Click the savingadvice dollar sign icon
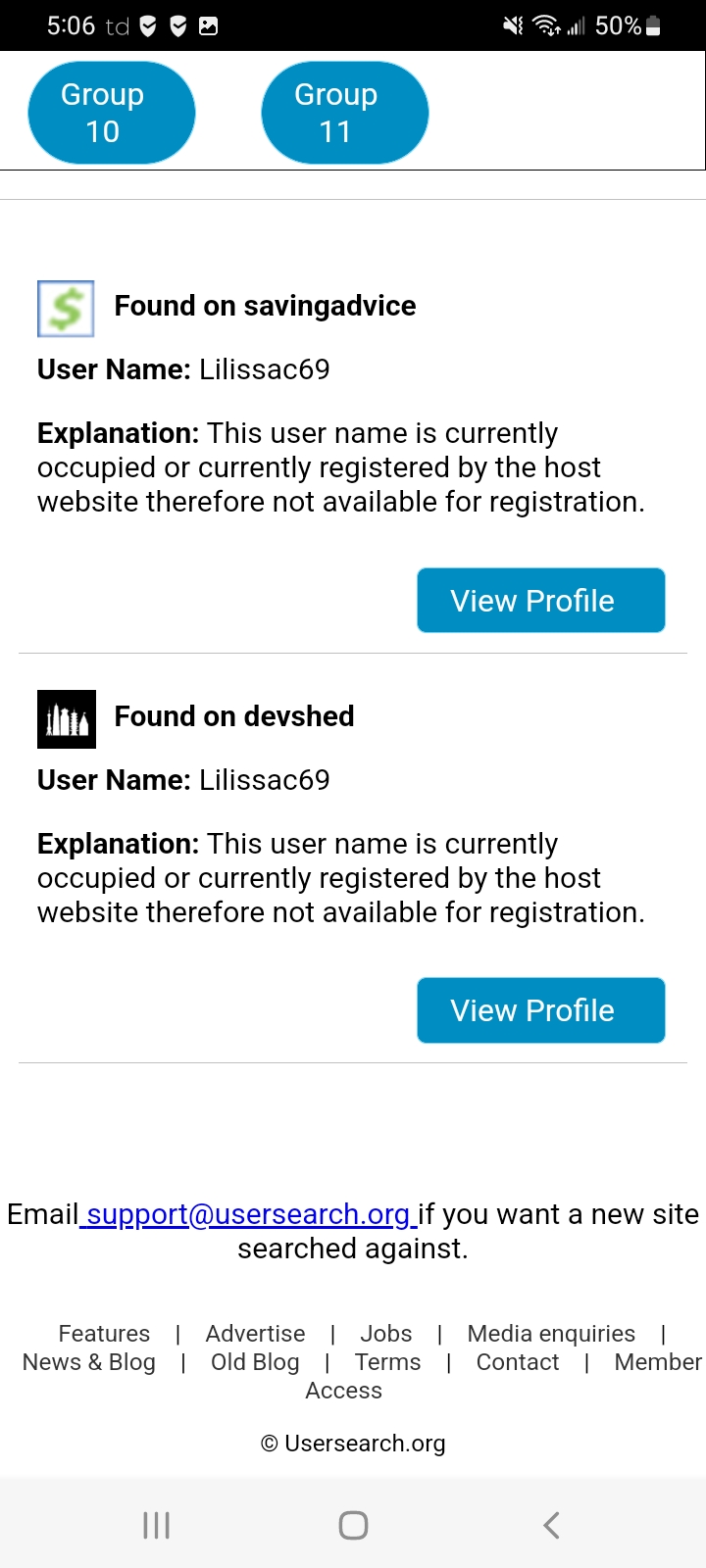The image size is (706, 1568). [66, 309]
